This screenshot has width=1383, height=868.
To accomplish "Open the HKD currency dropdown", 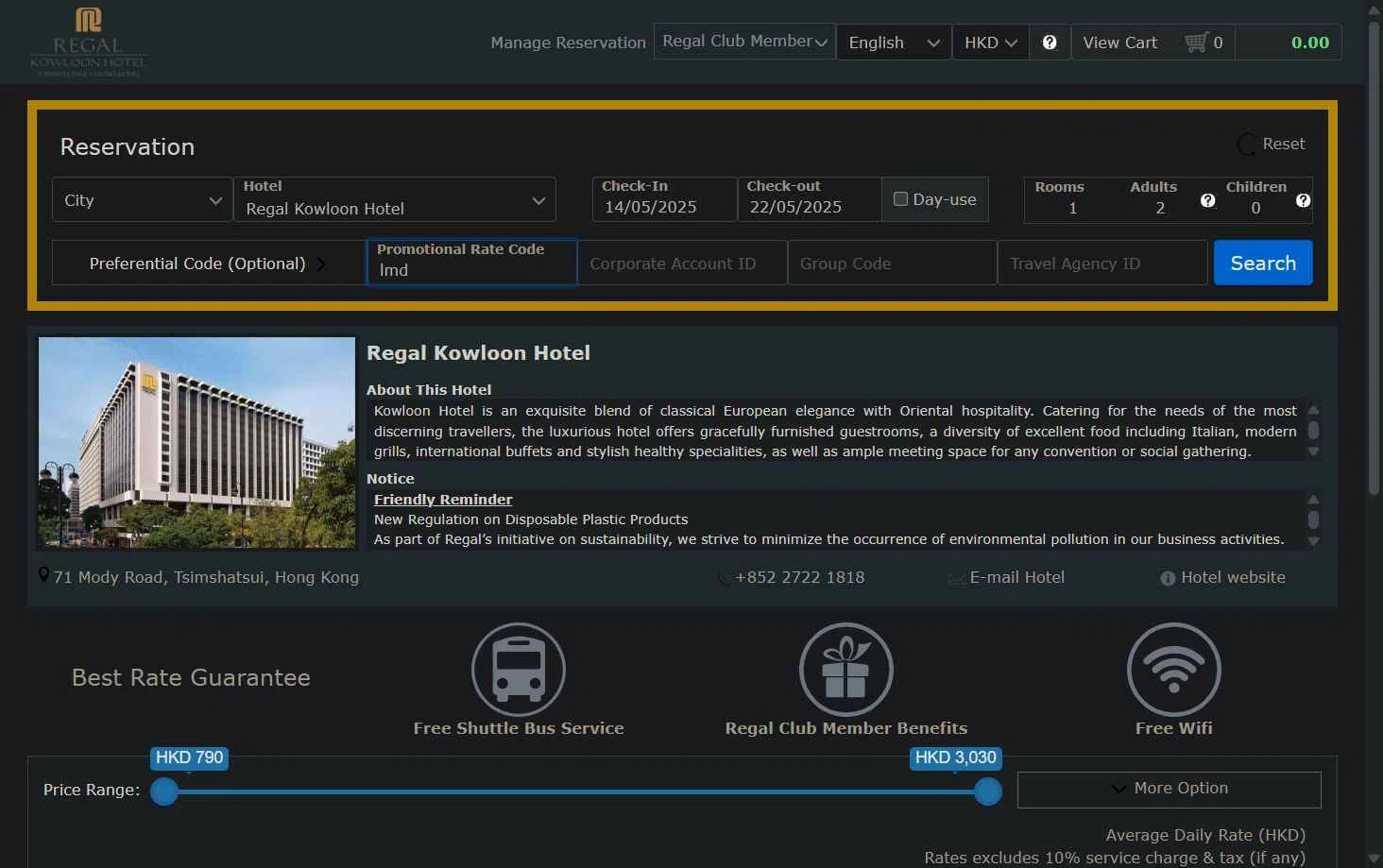I will pyautogui.click(x=990, y=43).
